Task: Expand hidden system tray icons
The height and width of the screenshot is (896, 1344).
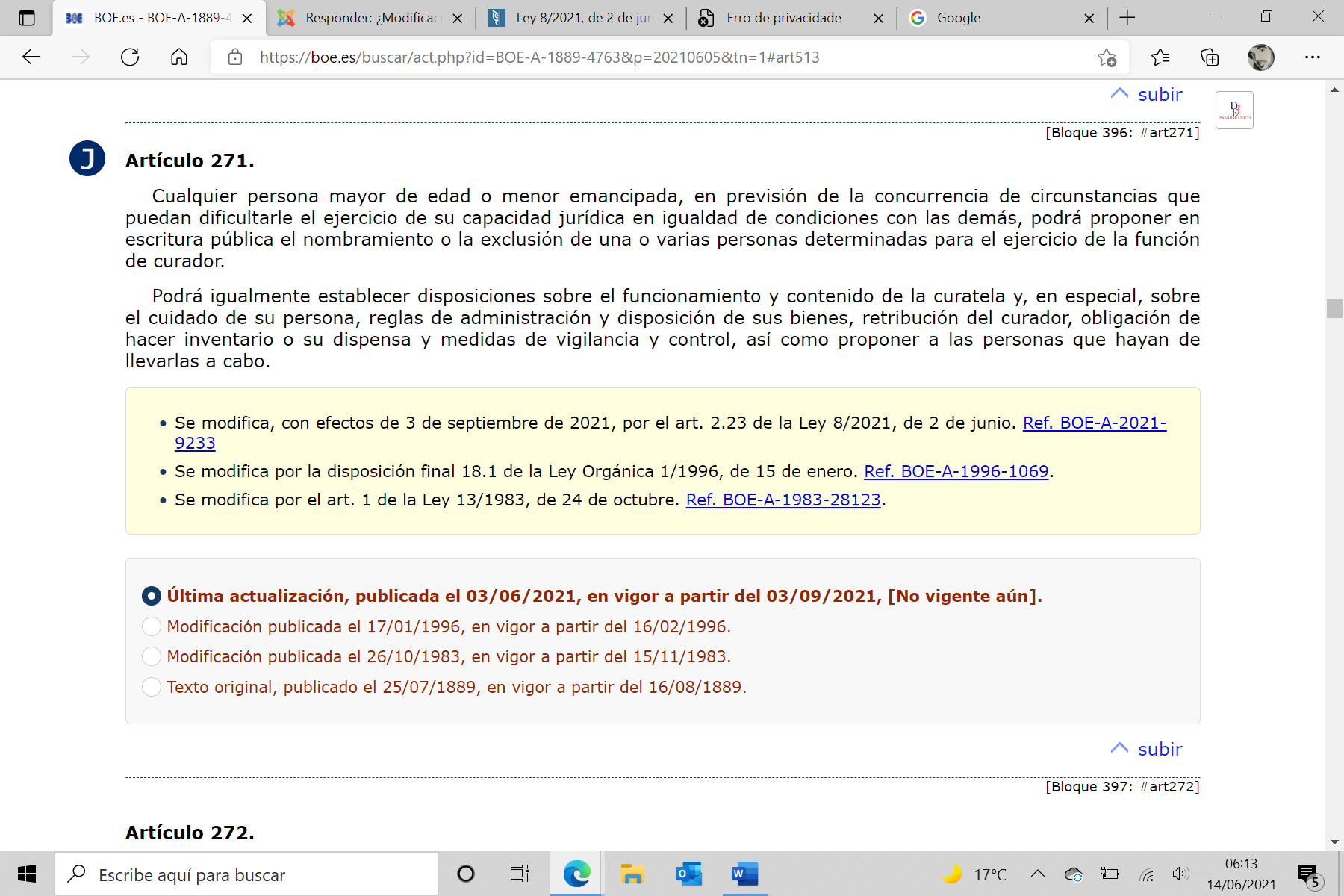Action: pyautogui.click(x=1037, y=874)
